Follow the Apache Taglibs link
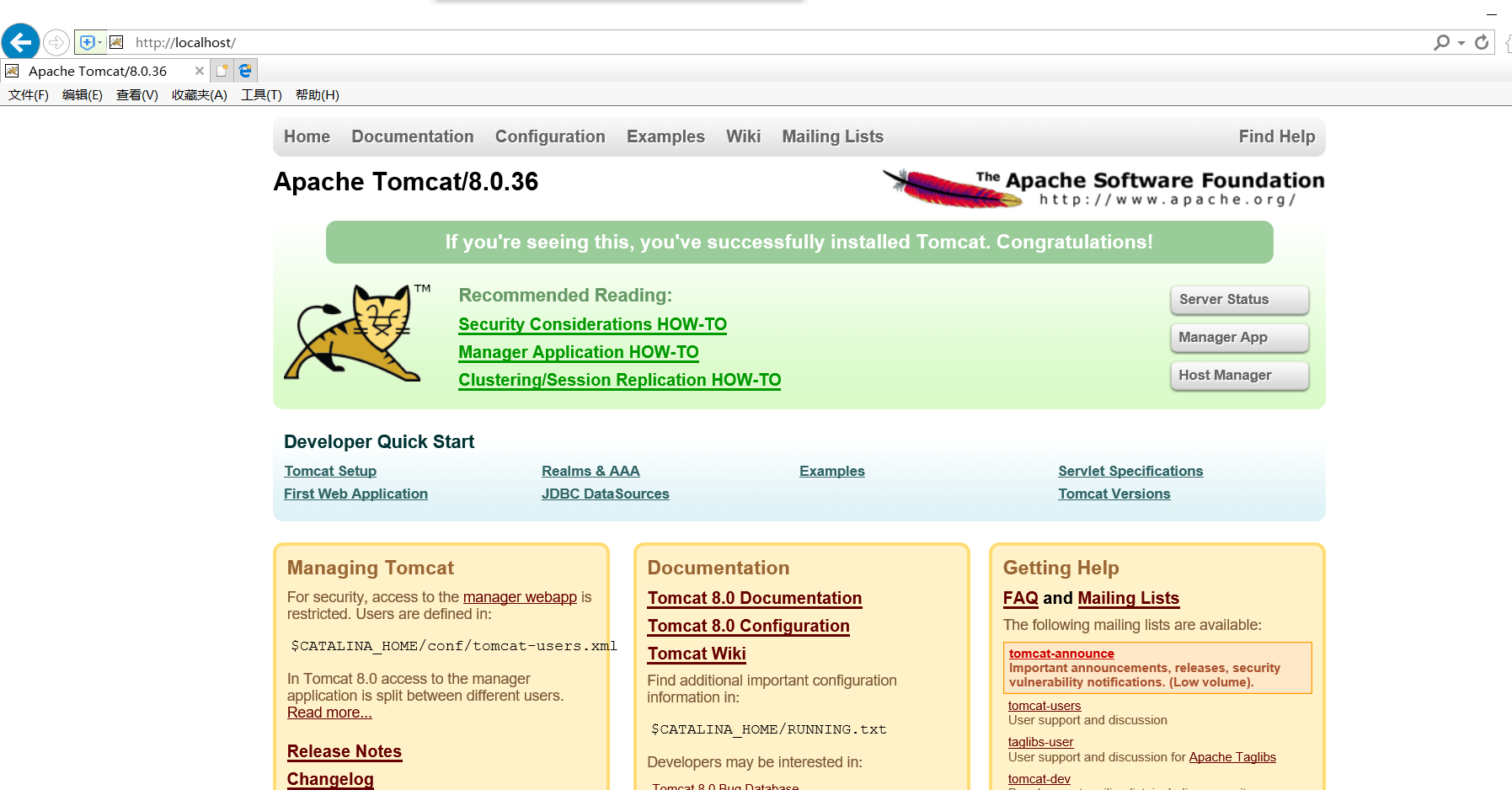Image resolution: width=1512 pixels, height=790 pixels. coord(1232,757)
